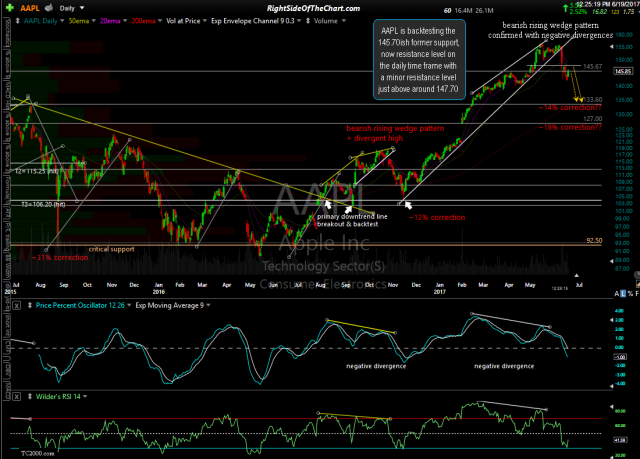Close the Price Percent Oscillator pane
This screenshot has width=640, height=459.
[x=16, y=305]
